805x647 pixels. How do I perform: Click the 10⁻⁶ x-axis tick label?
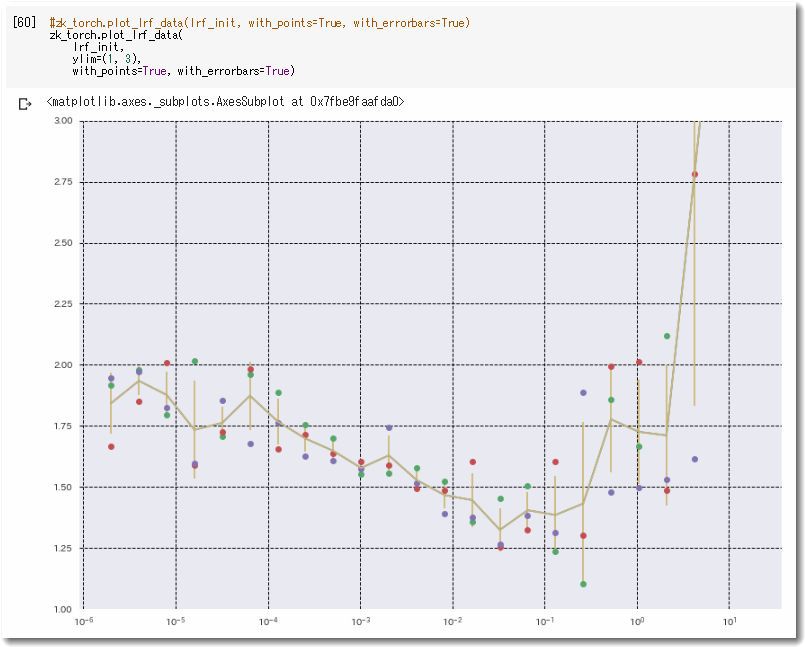pyautogui.click(x=84, y=622)
